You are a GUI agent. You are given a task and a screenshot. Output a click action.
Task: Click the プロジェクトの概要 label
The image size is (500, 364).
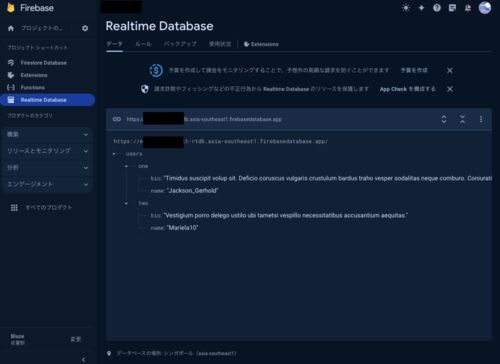click(42, 28)
